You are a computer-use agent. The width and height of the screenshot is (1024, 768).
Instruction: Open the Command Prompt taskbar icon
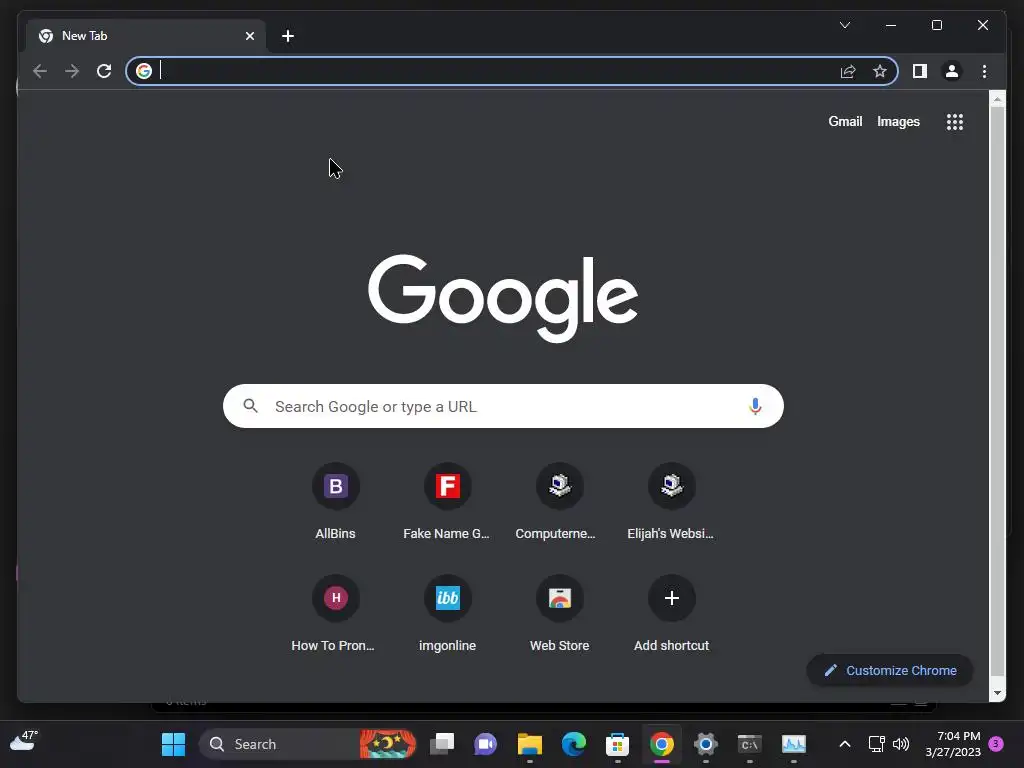(749, 744)
